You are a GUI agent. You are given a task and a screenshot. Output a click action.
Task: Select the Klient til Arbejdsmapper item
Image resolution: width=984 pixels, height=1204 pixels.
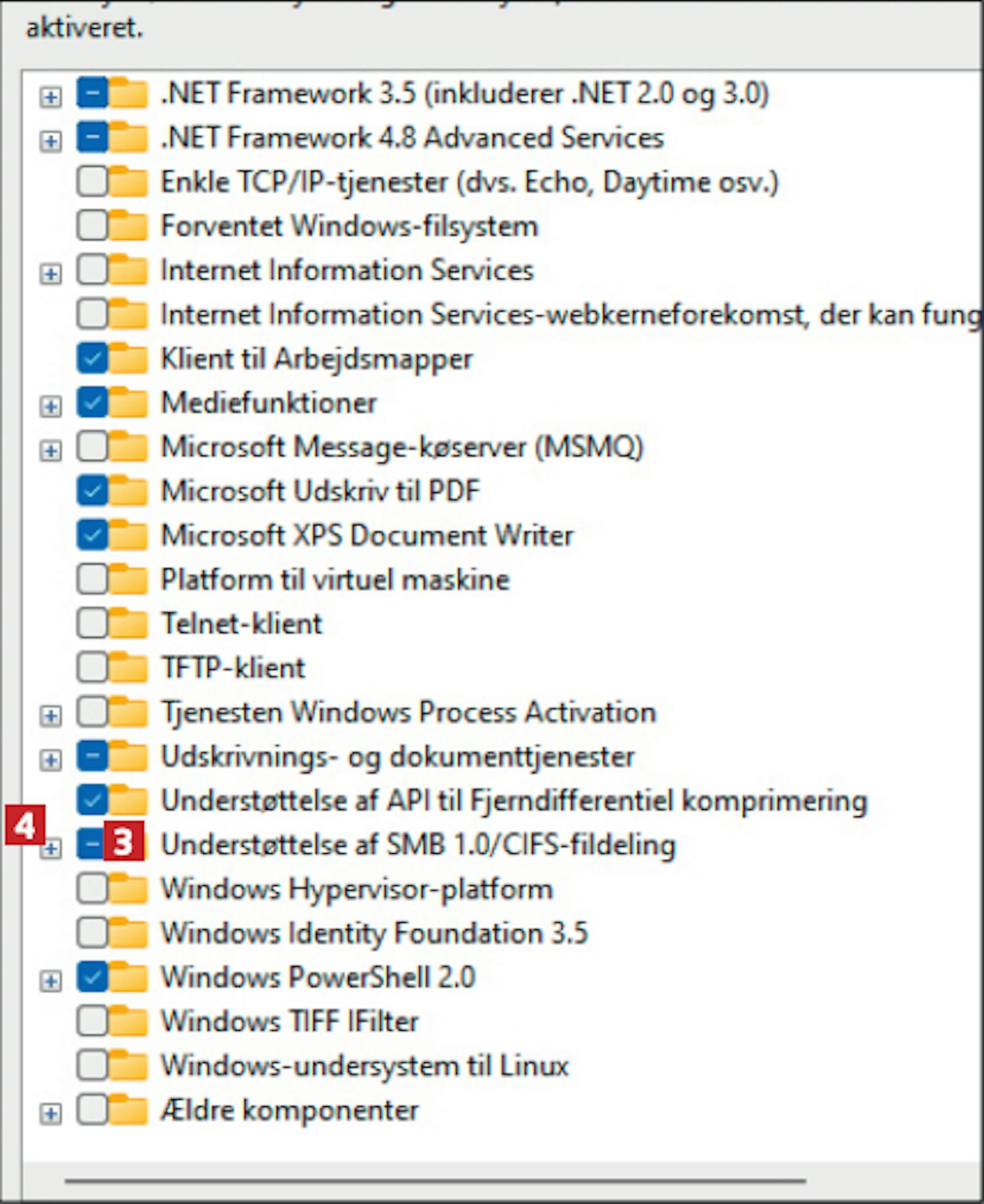pyautogui.click(x=317, y=359)
